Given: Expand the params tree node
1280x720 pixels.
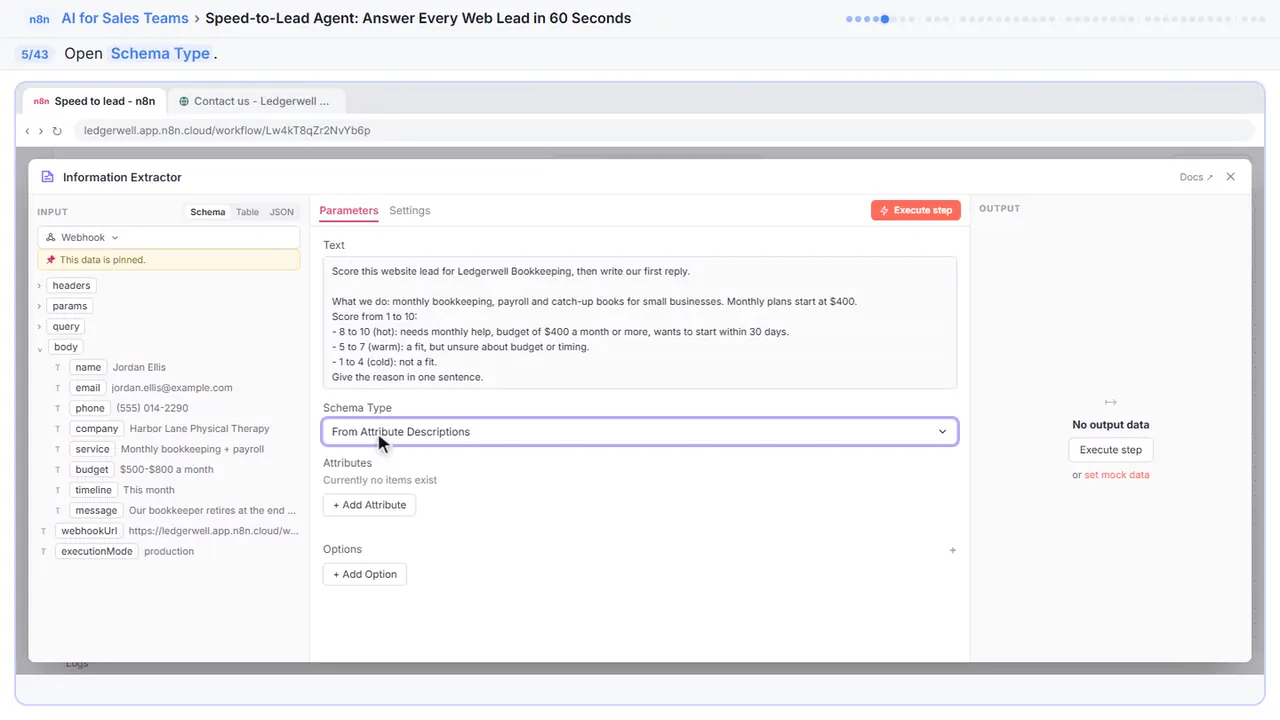Looking at the screenshot, I should [40, 306].
